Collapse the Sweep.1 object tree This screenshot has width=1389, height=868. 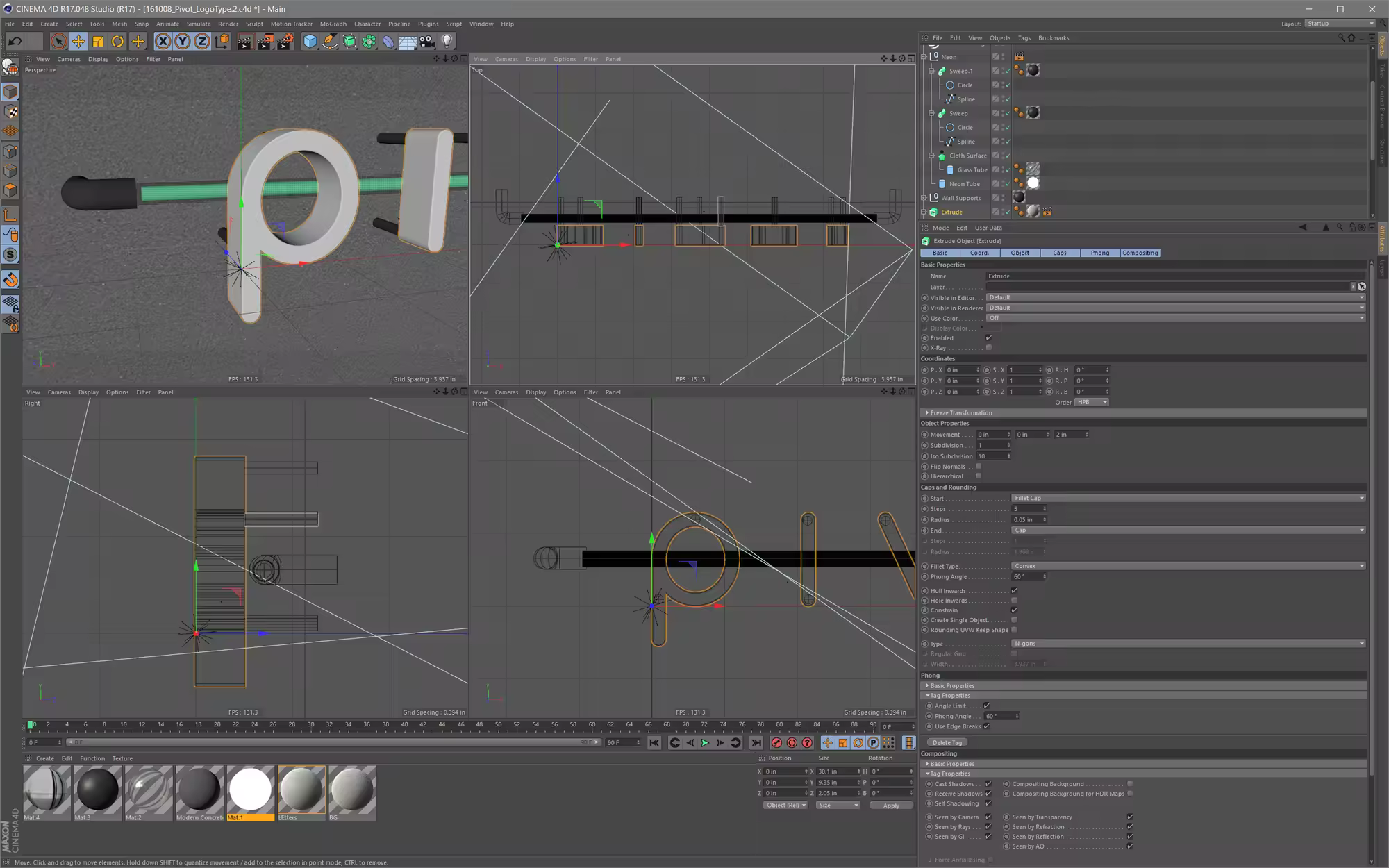pyautogui.click(x=932, y=71)
